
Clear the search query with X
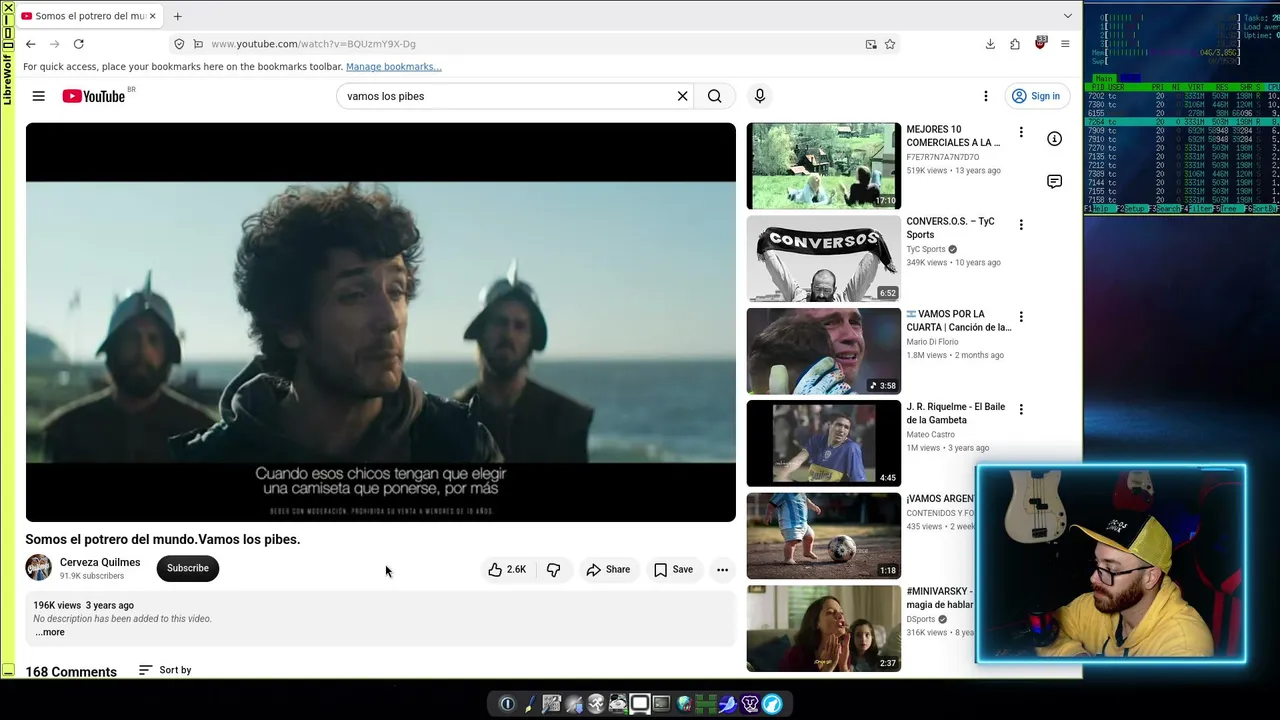(x=682, y=96)
